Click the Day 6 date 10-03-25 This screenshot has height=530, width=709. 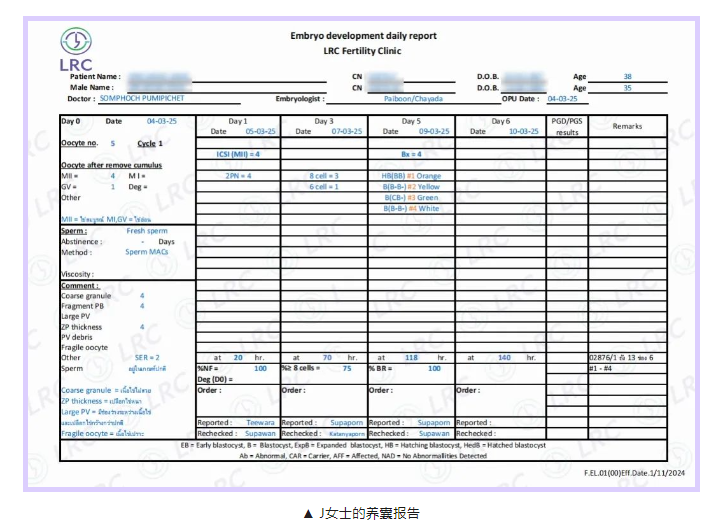click(524, 131)
